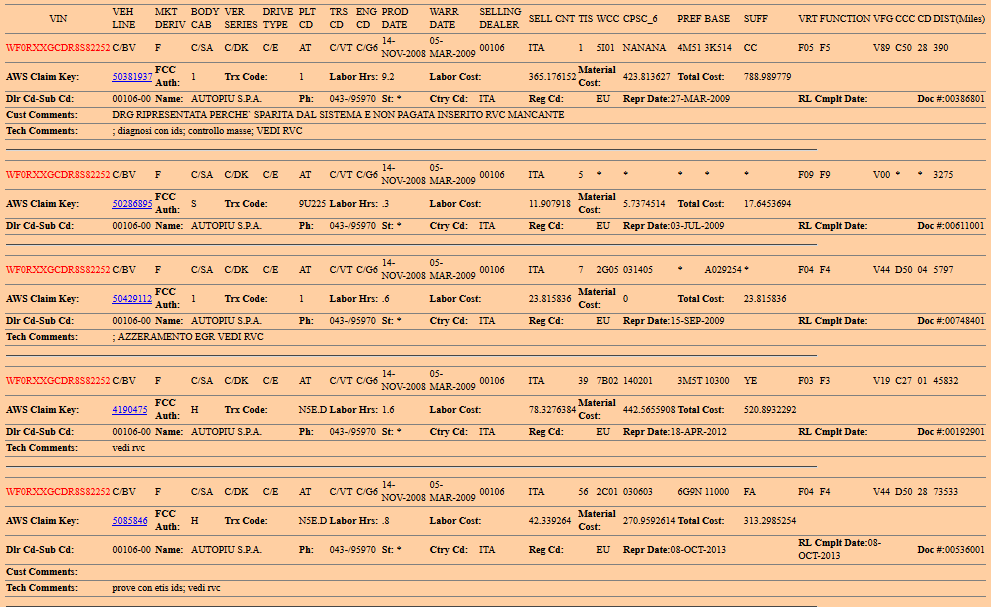Image resolution: width=991 pixels, height=607 pixels.
Task: Click claim key 50429112 hyperlink
Action: 132,299
